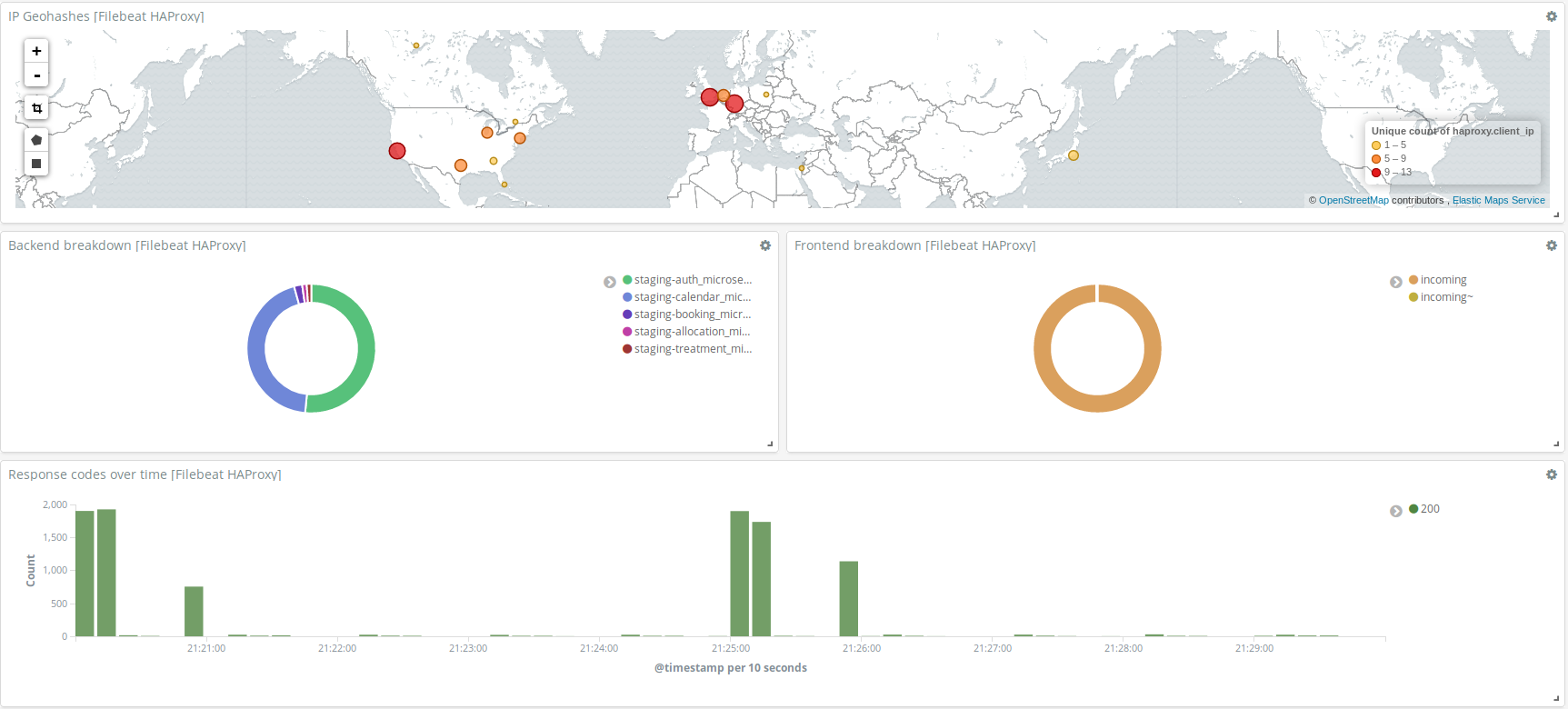Select the draw rectangle map tool
Image resolution: width=1568 pixels, height=709 pixels.
point(36,164)
